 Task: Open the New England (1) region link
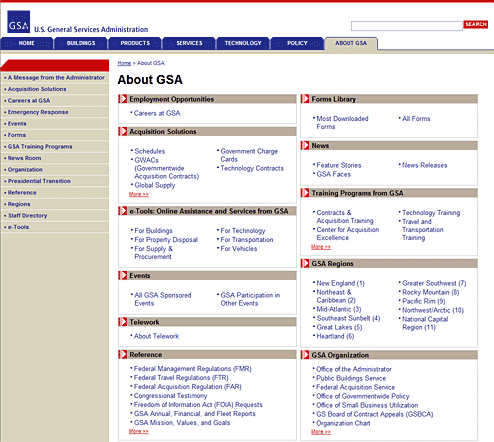click(341, 283)
